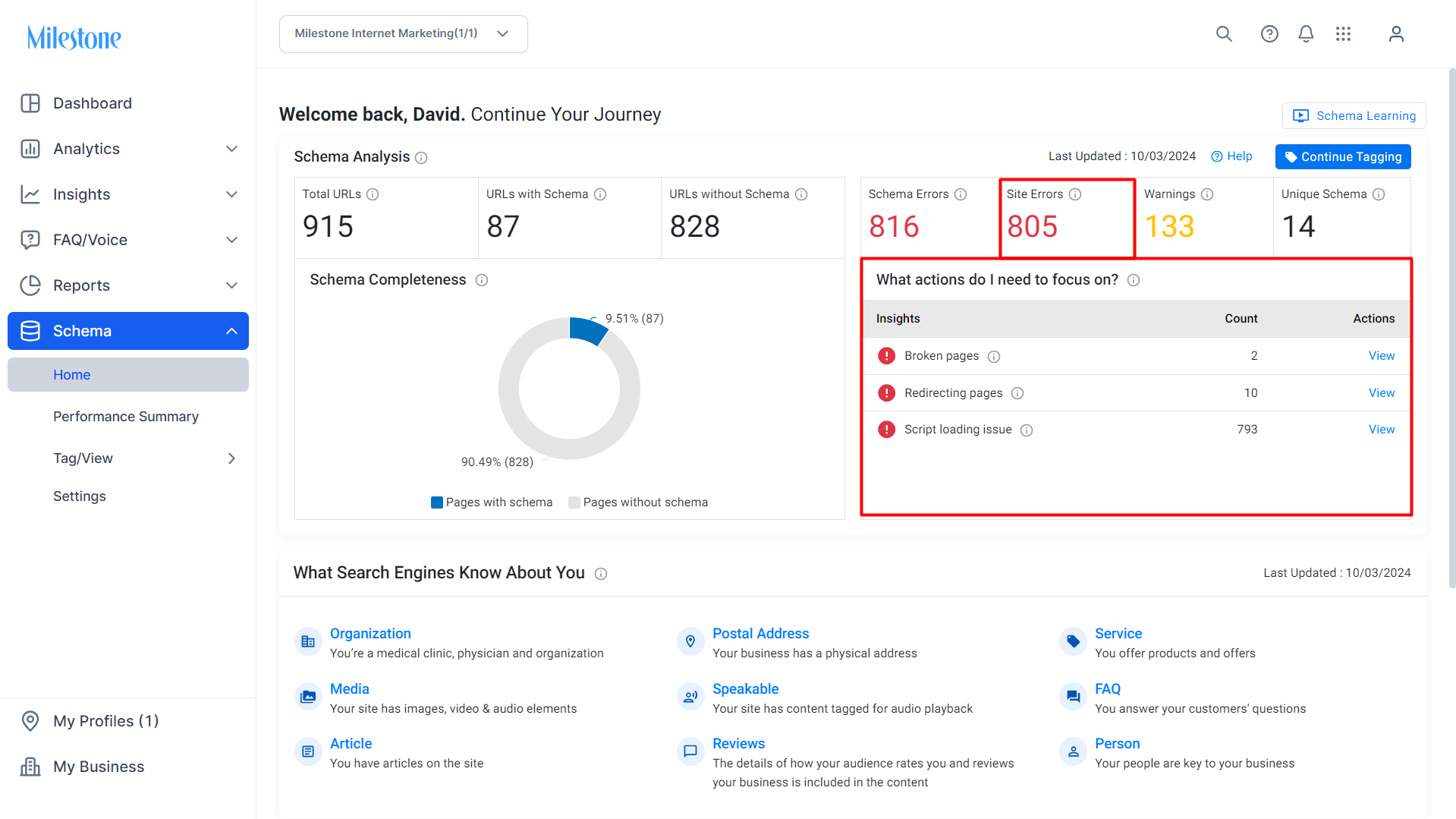Image resolution: width=1456 pixels, height=819 pixels.
Task: Click the Warnings value 133
Action: tap(1169, 227)
